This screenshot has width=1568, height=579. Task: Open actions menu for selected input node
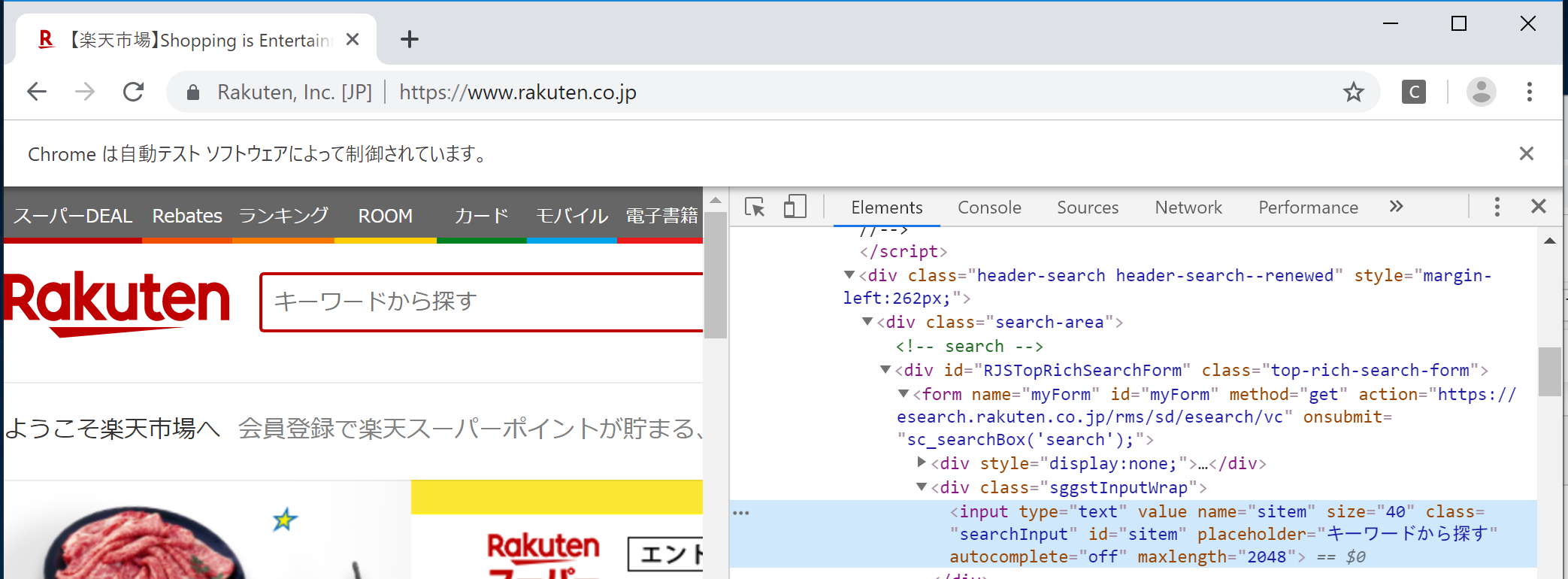click(741, 513)
